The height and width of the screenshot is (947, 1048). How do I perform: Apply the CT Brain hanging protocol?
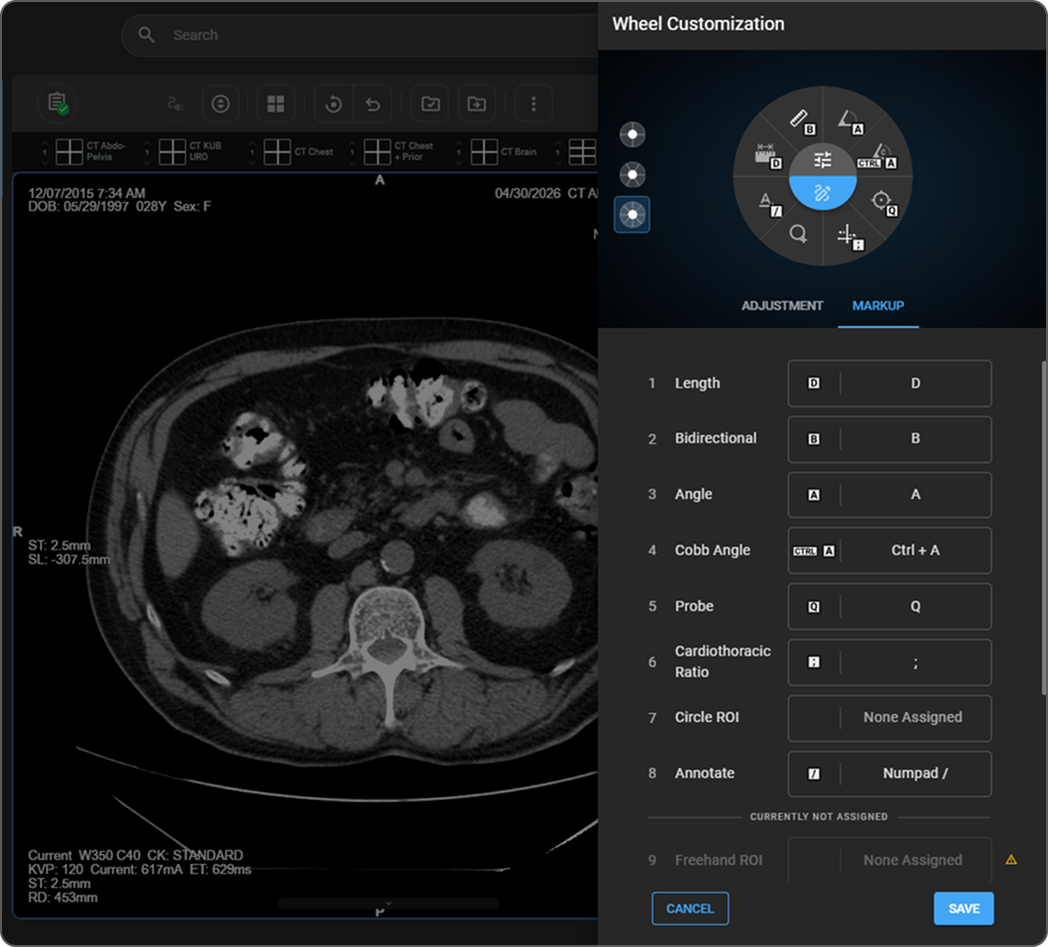point(504,151)
